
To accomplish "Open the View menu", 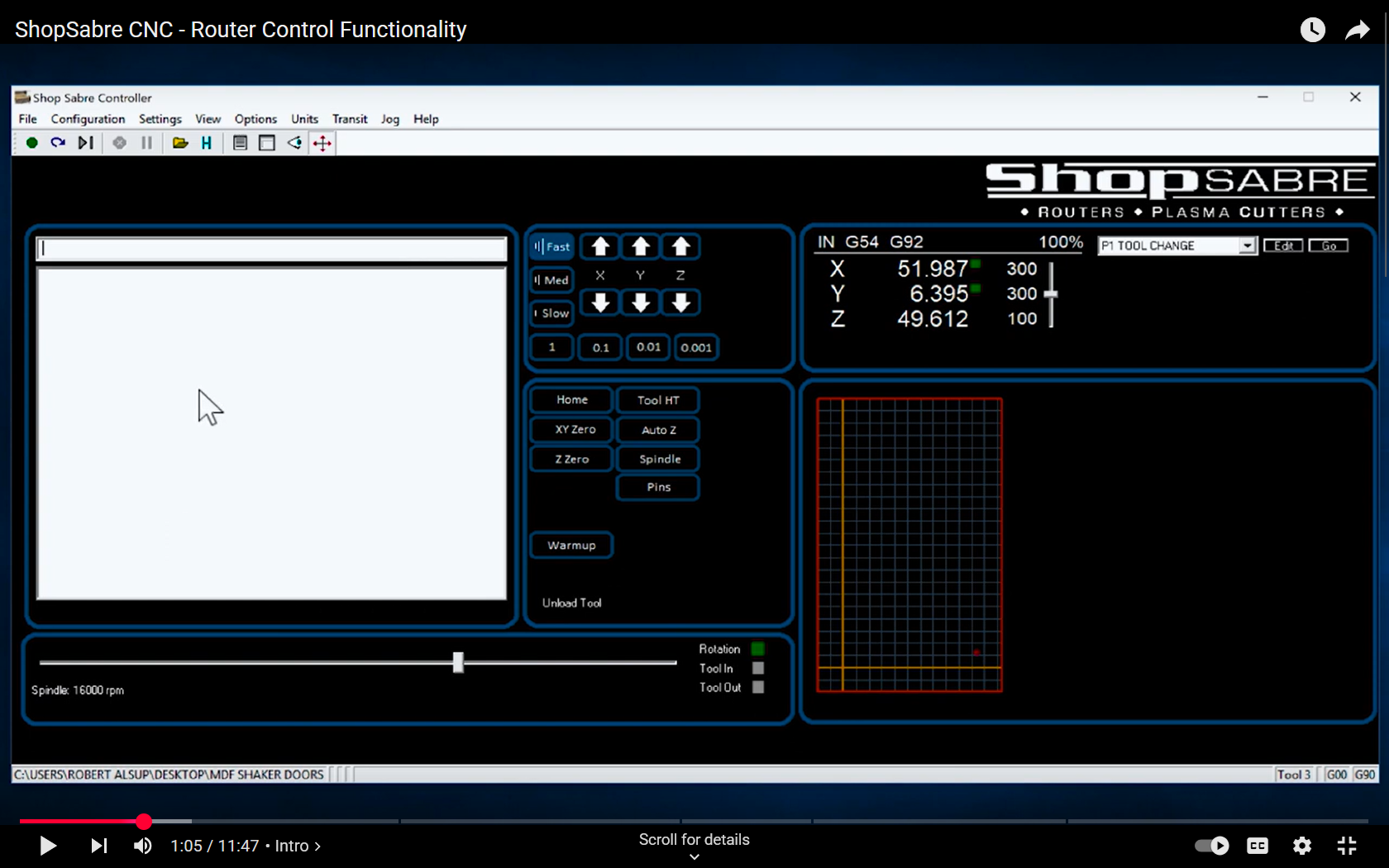I will tap(208, 119).
